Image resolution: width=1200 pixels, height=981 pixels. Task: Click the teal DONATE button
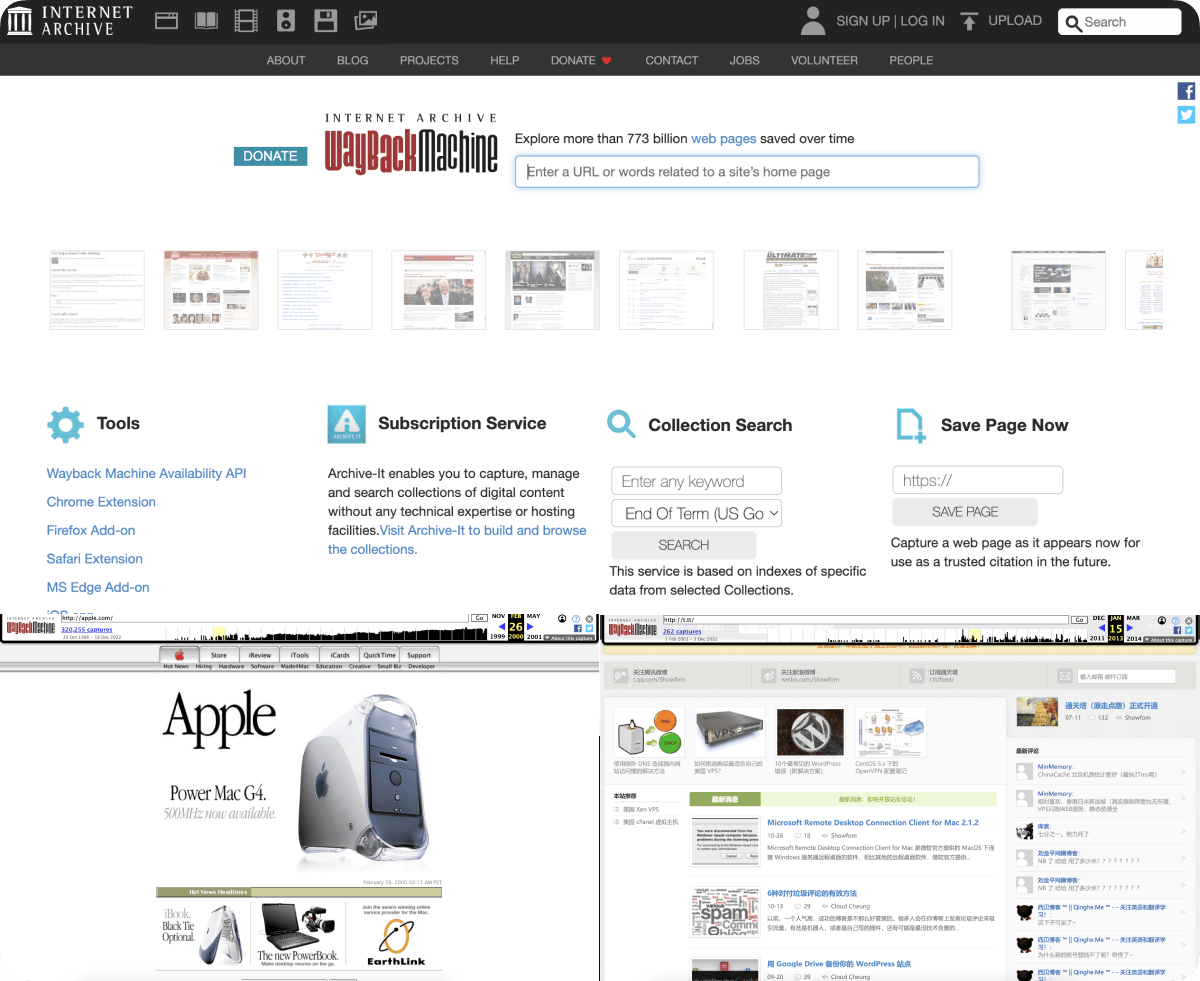(270, 156)
